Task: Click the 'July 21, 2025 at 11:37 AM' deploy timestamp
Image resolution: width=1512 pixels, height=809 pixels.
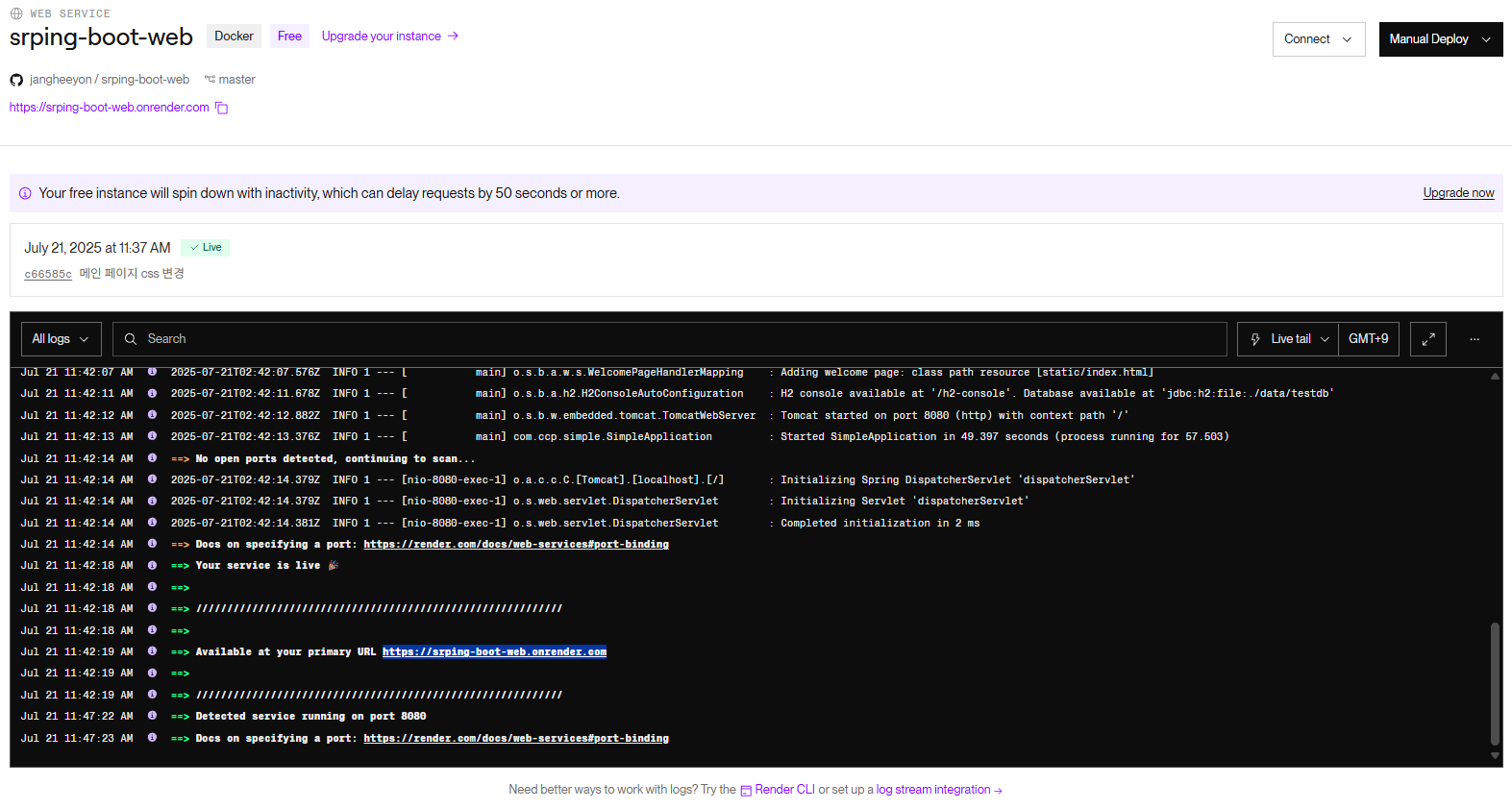Action: tap(97, 248)
